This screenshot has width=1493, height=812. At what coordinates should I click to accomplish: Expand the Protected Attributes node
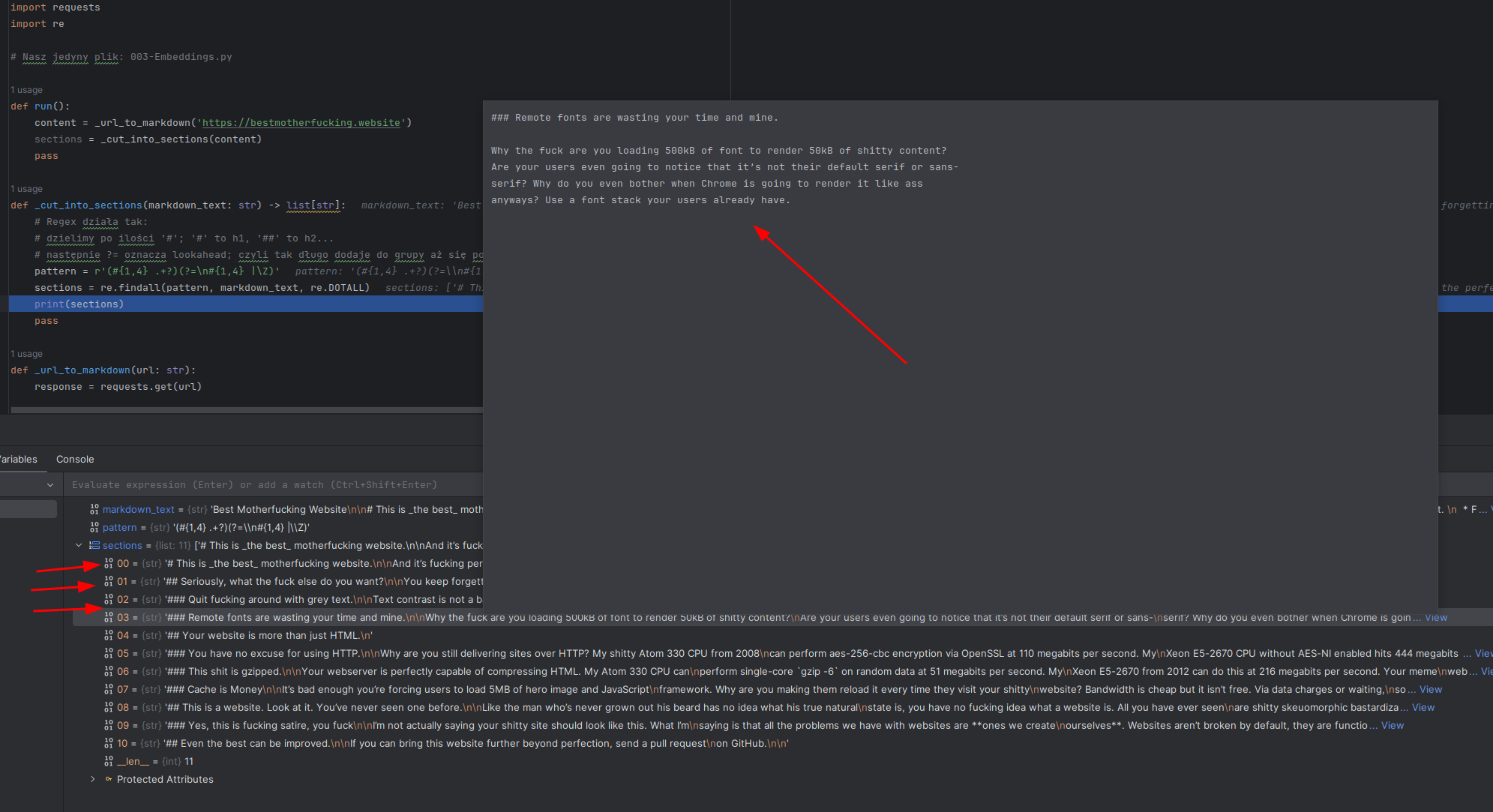coord(92,779)
